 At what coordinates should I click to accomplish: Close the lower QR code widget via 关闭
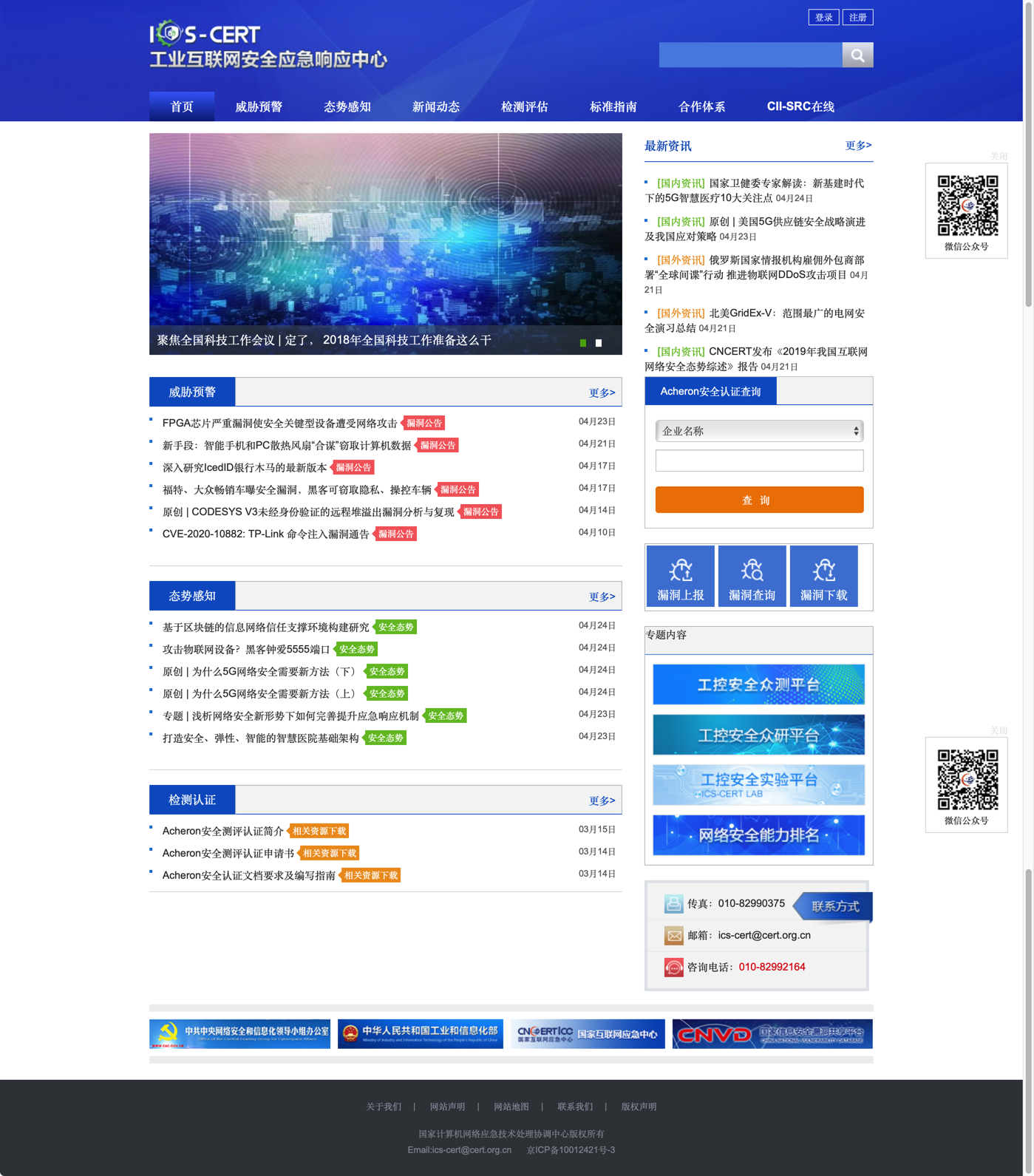[x=999, y=730]
